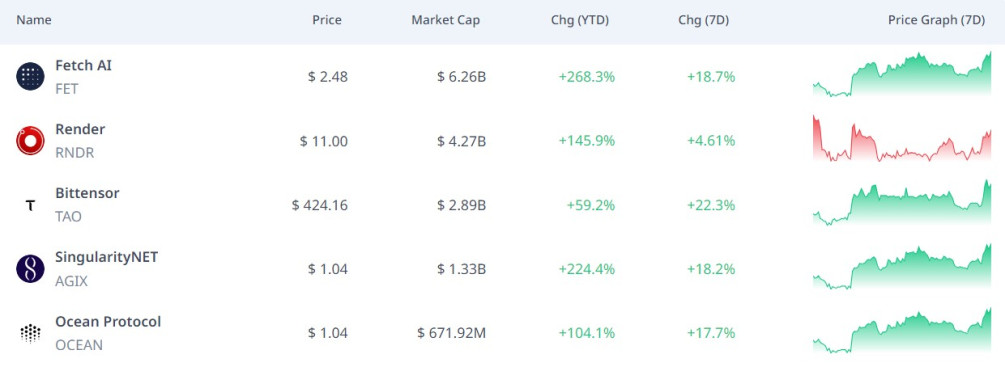Open the Render coin name link
Viewport: 1005px width, 367px height.
pyautogui.click(x=80, y=129)
